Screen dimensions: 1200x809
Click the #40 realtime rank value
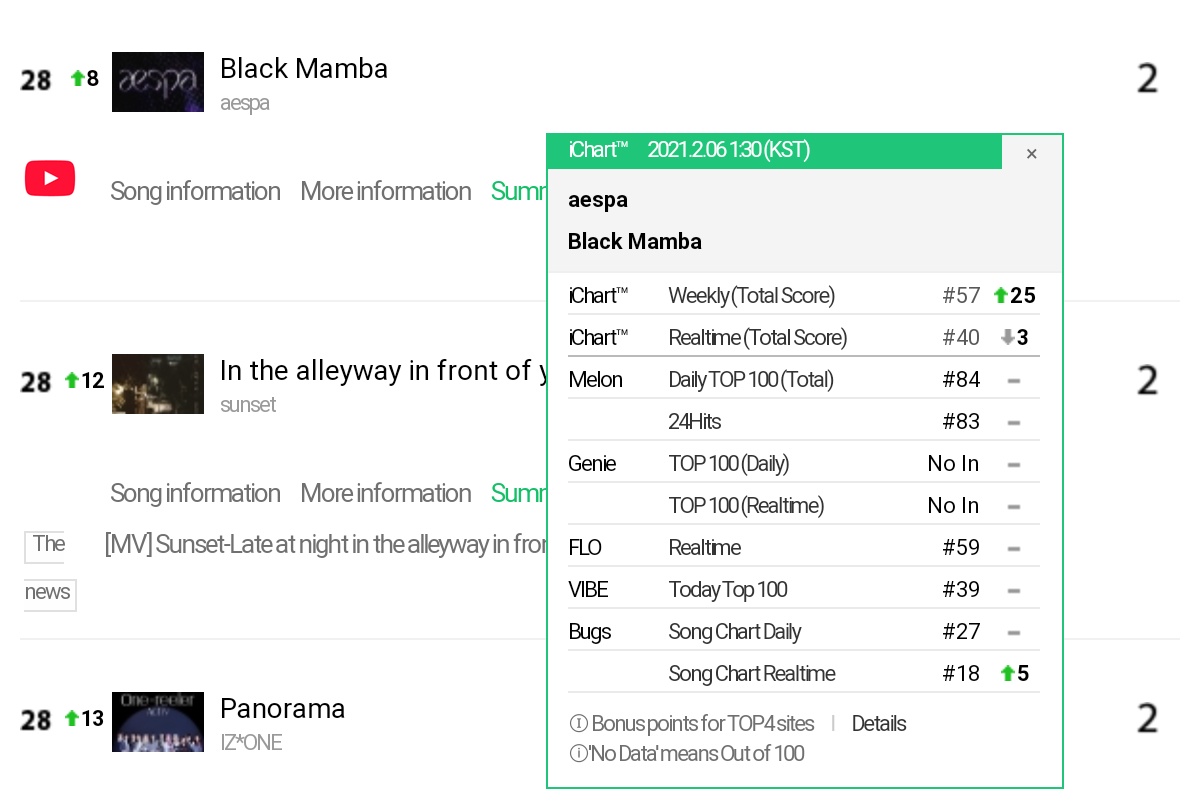coord(961,338)
